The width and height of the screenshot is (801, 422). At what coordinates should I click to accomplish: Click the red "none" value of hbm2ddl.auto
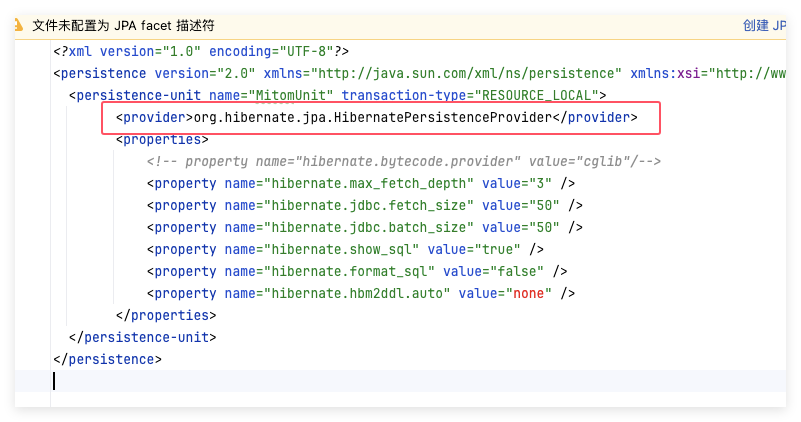pyautogui.click(x=528, y=293)
